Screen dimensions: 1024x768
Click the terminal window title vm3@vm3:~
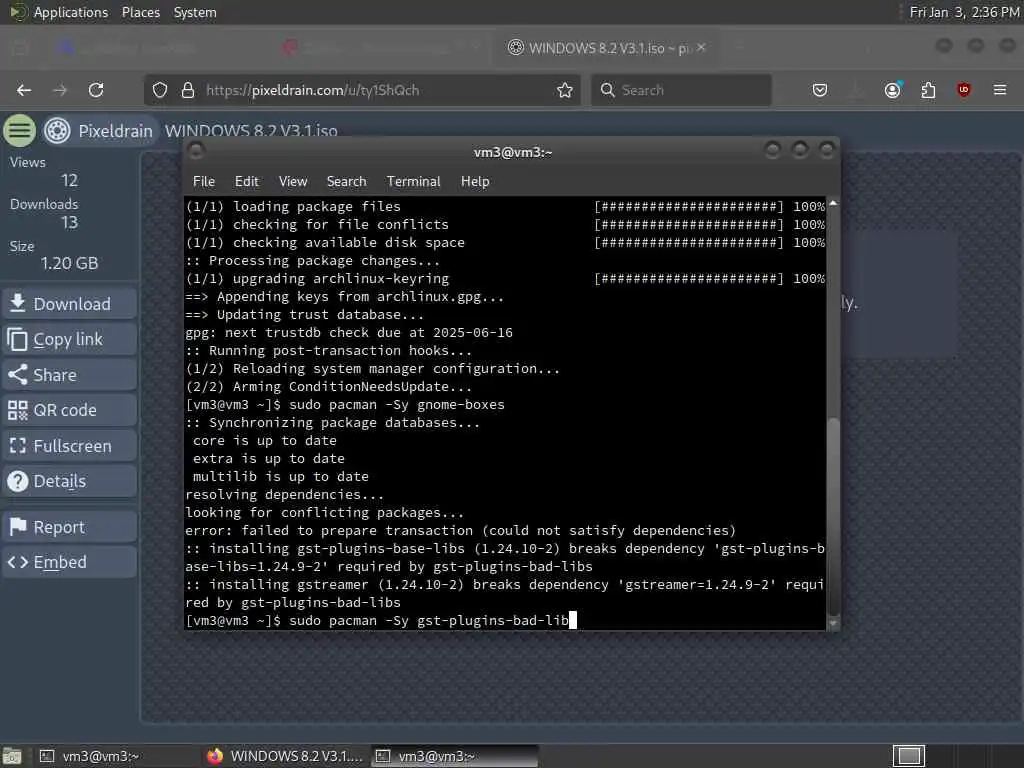point(513,152)
